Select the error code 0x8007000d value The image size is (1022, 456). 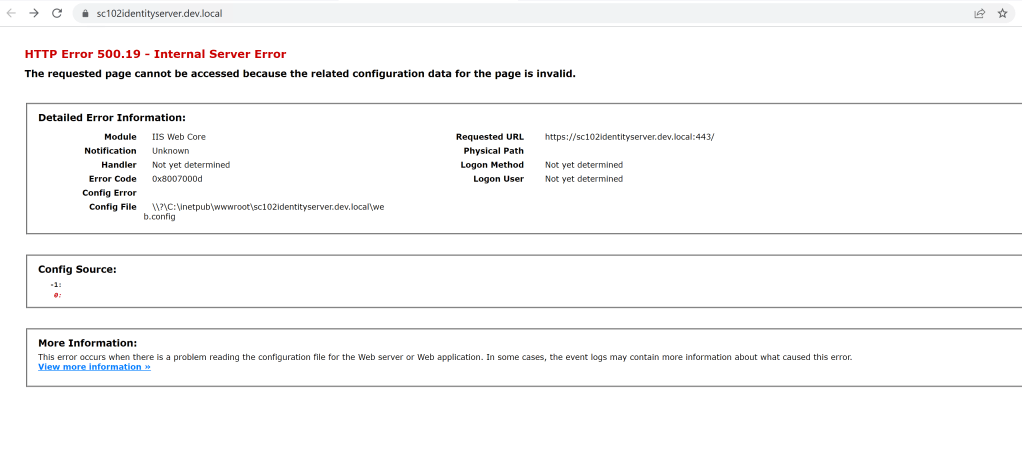pyautogui.click(x=177, y=179)
